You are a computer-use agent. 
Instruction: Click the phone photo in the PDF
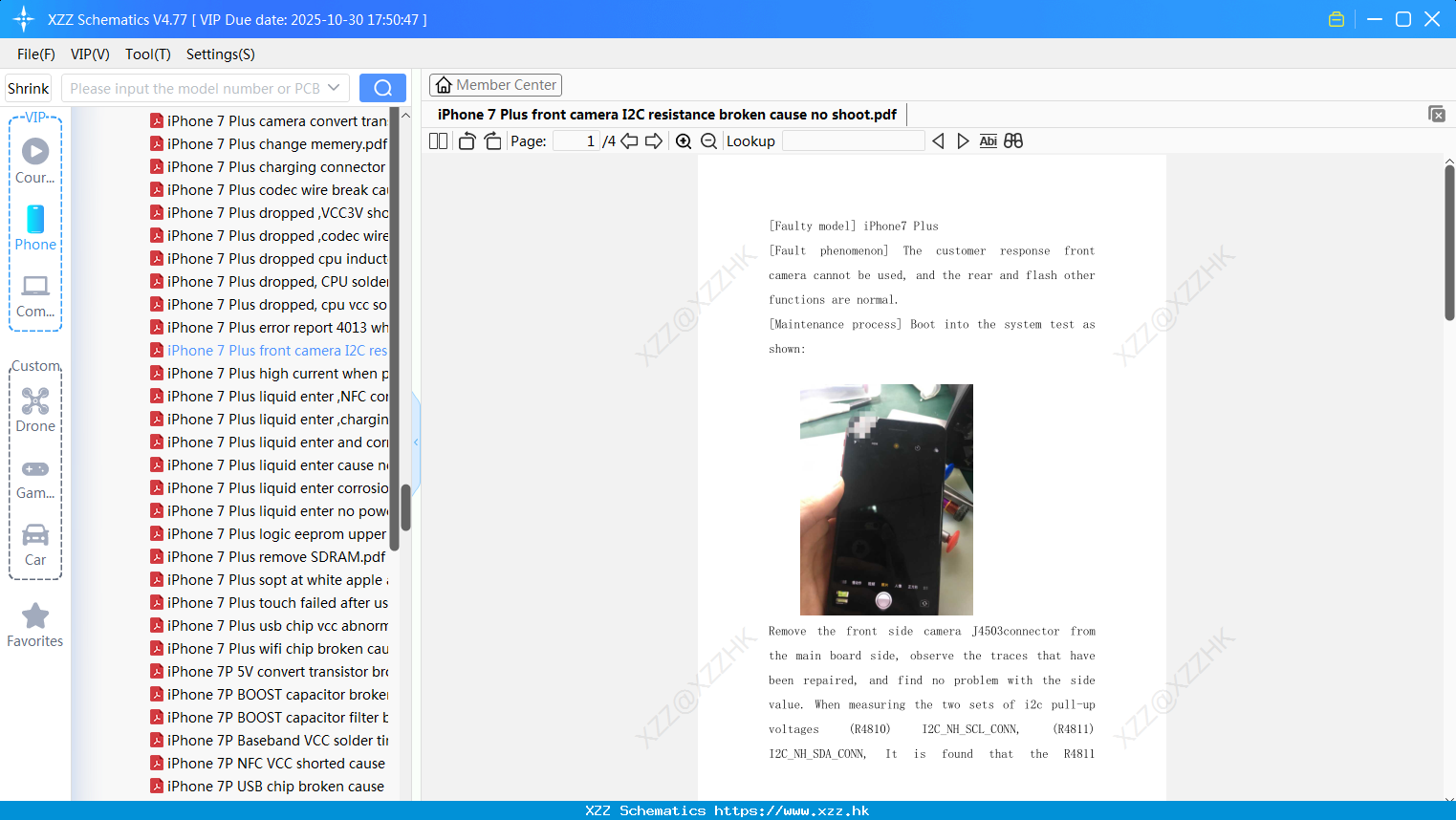coord(886,500)
